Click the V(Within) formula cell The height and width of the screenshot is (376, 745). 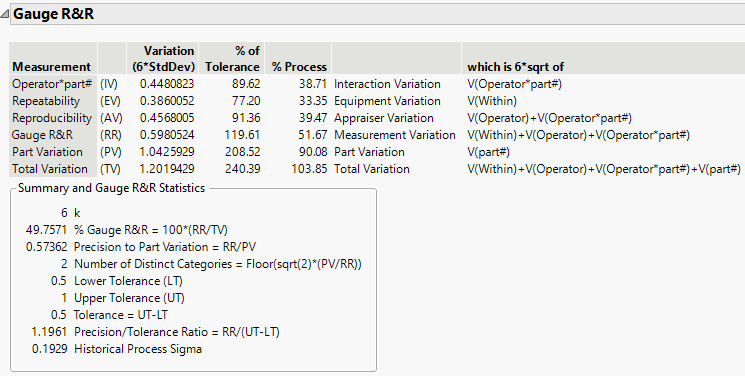492,101
